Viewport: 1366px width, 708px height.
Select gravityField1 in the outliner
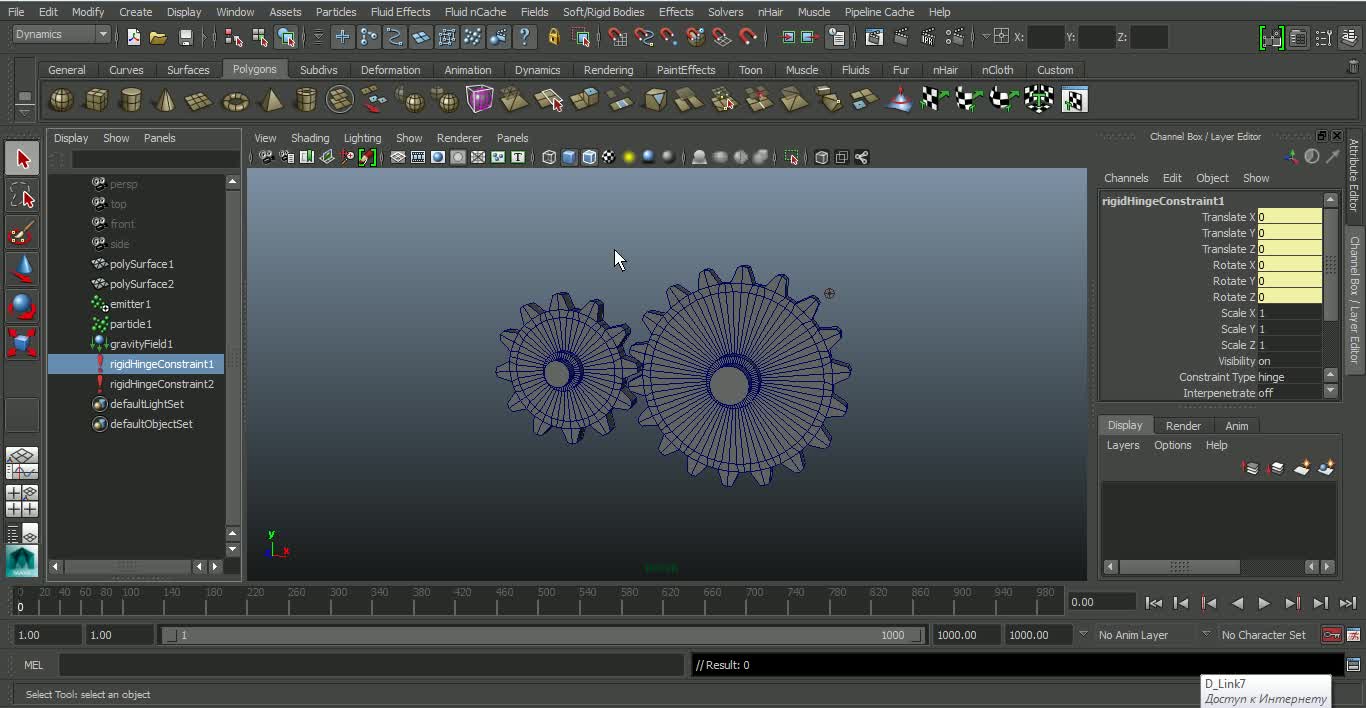[x=141, y=344]
